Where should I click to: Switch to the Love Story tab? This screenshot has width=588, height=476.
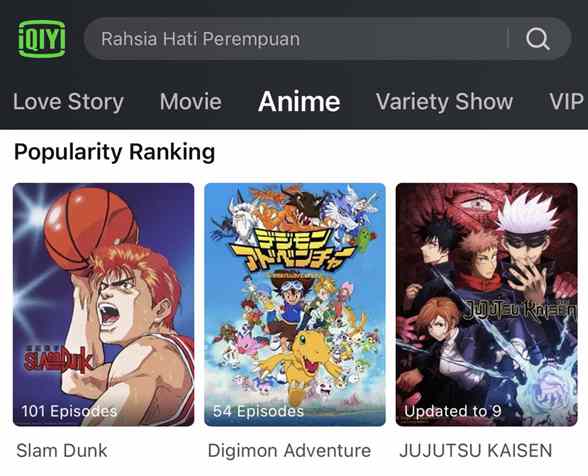click(x=68, y=102)
